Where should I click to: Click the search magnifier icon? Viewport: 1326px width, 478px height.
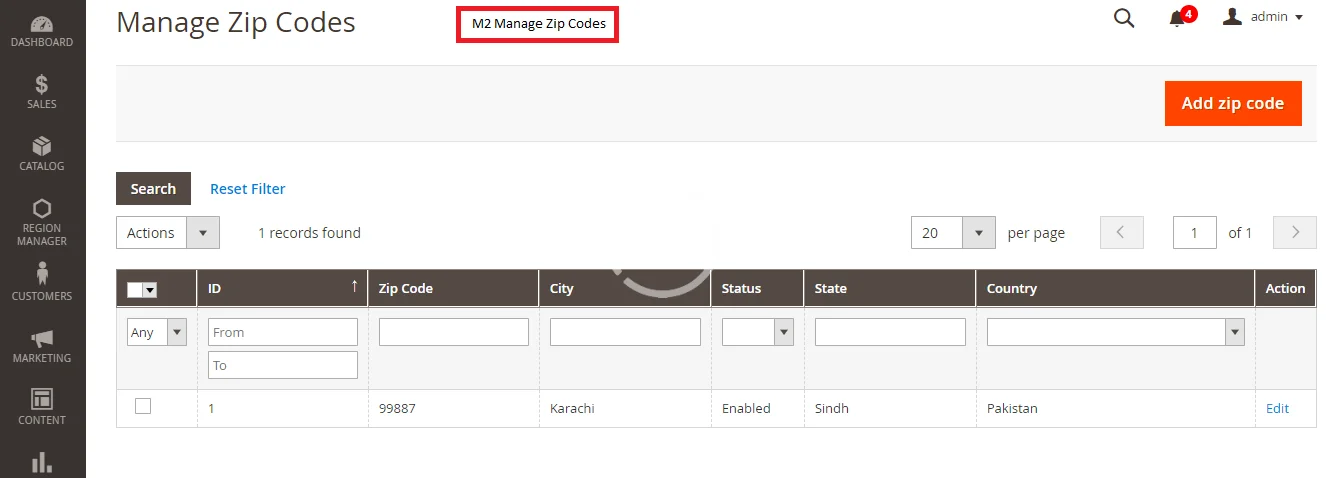tap(1124, 18)
